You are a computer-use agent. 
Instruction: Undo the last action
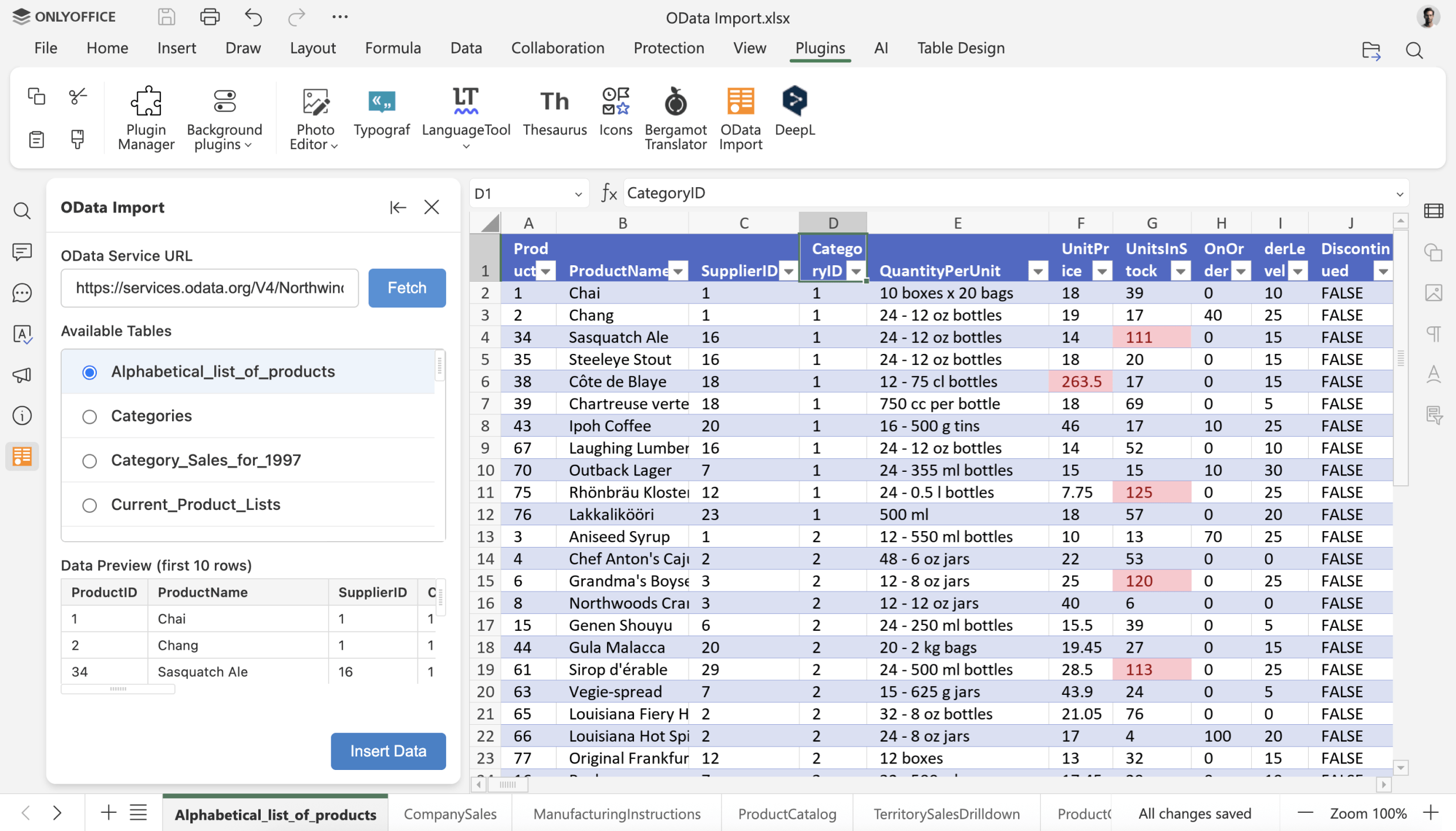(x=253, y=17)
